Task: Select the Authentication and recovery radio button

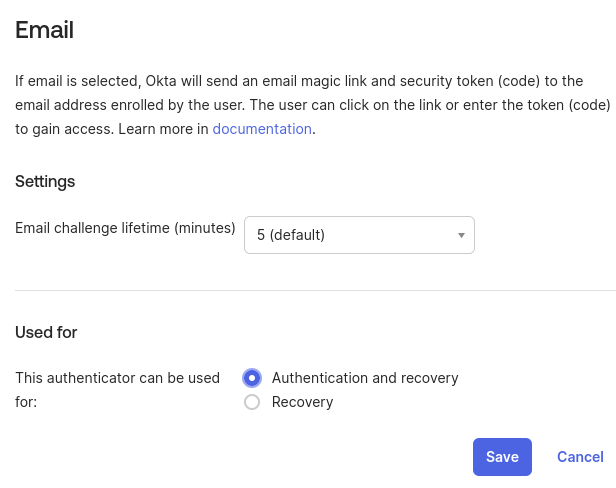Action: (252, 378)
